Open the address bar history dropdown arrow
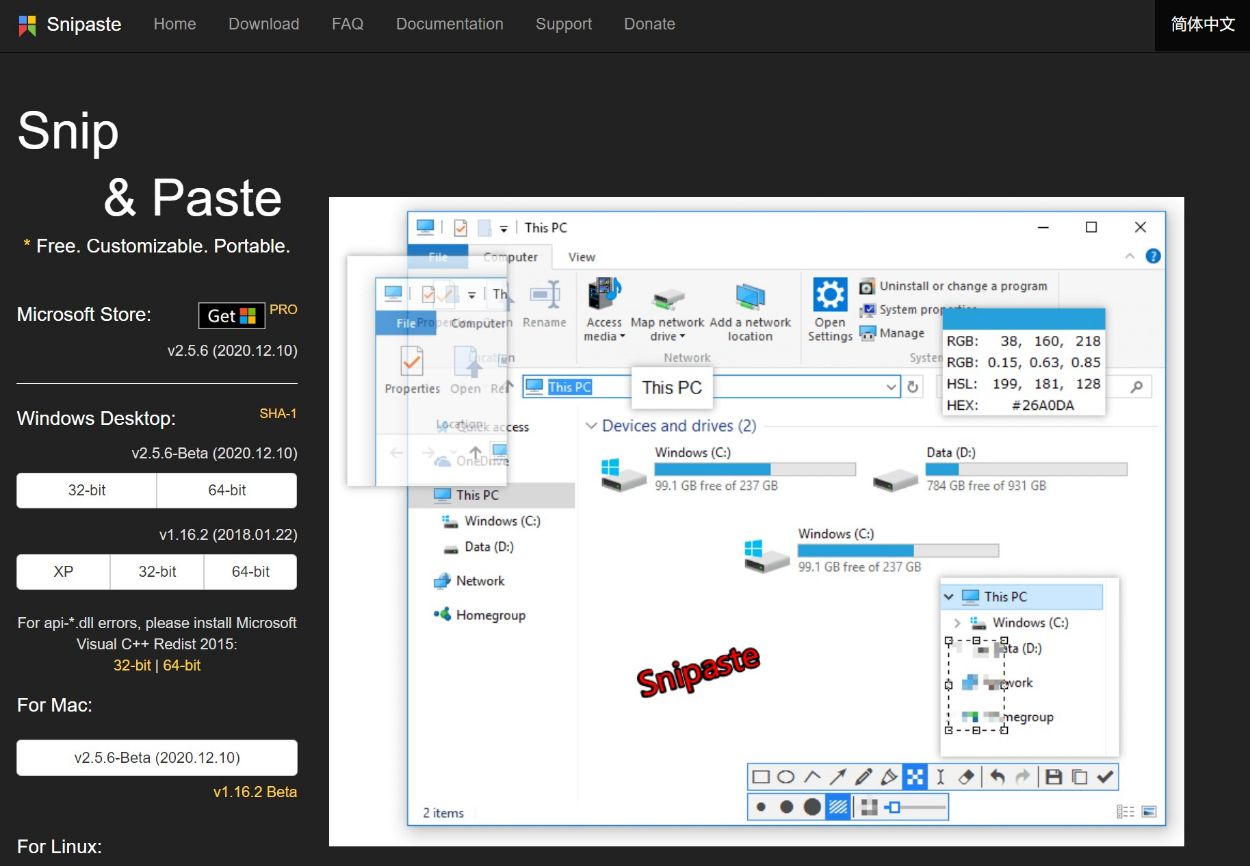The width and height of the screenshot is (1250, 866). coord(892,387)
